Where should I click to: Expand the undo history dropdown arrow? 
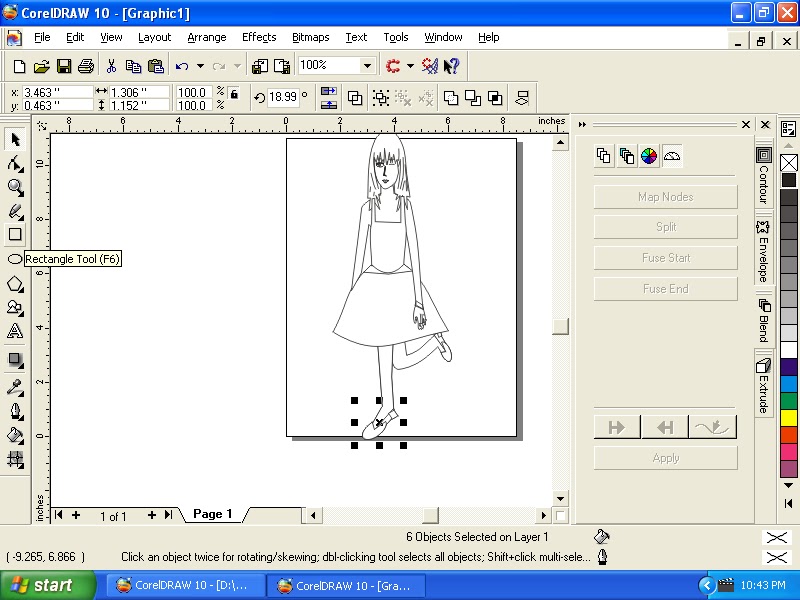point(200,66)
